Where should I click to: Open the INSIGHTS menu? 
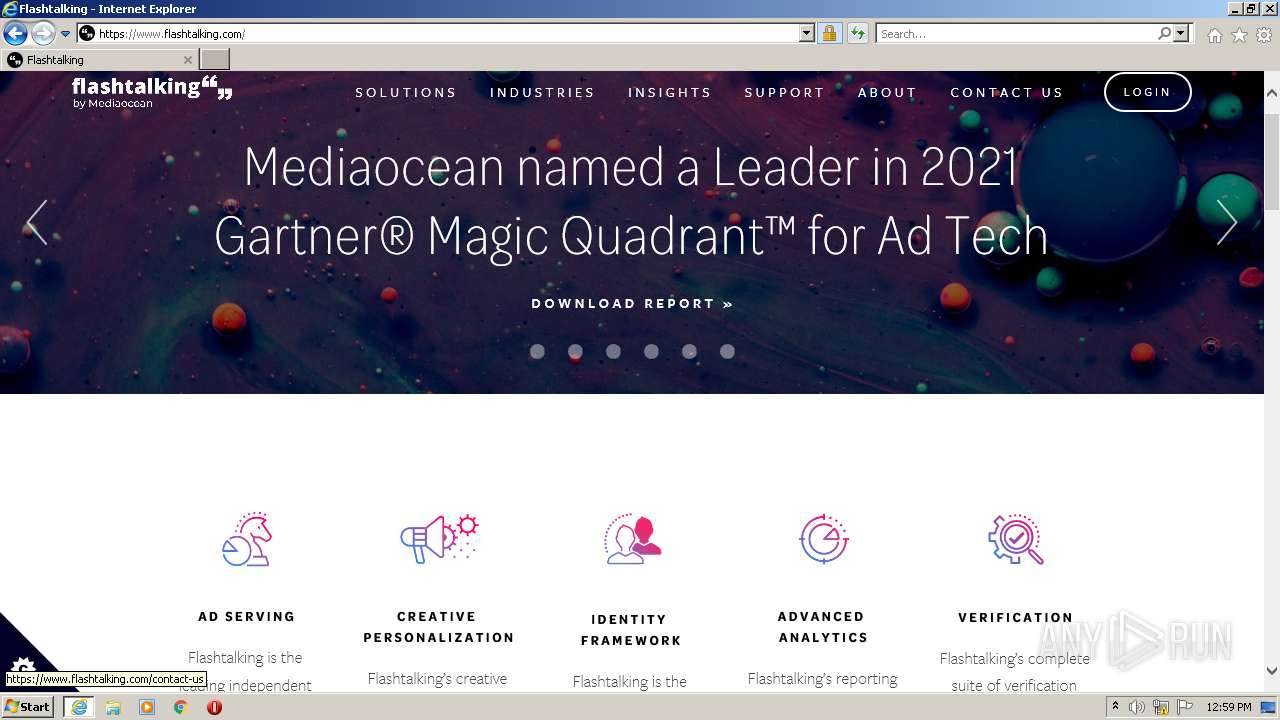[x=669, y=92]
